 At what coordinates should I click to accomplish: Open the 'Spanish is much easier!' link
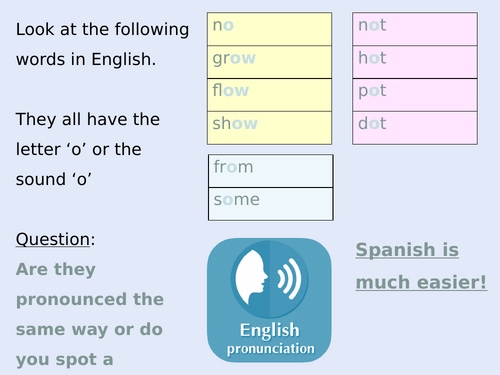421,266
